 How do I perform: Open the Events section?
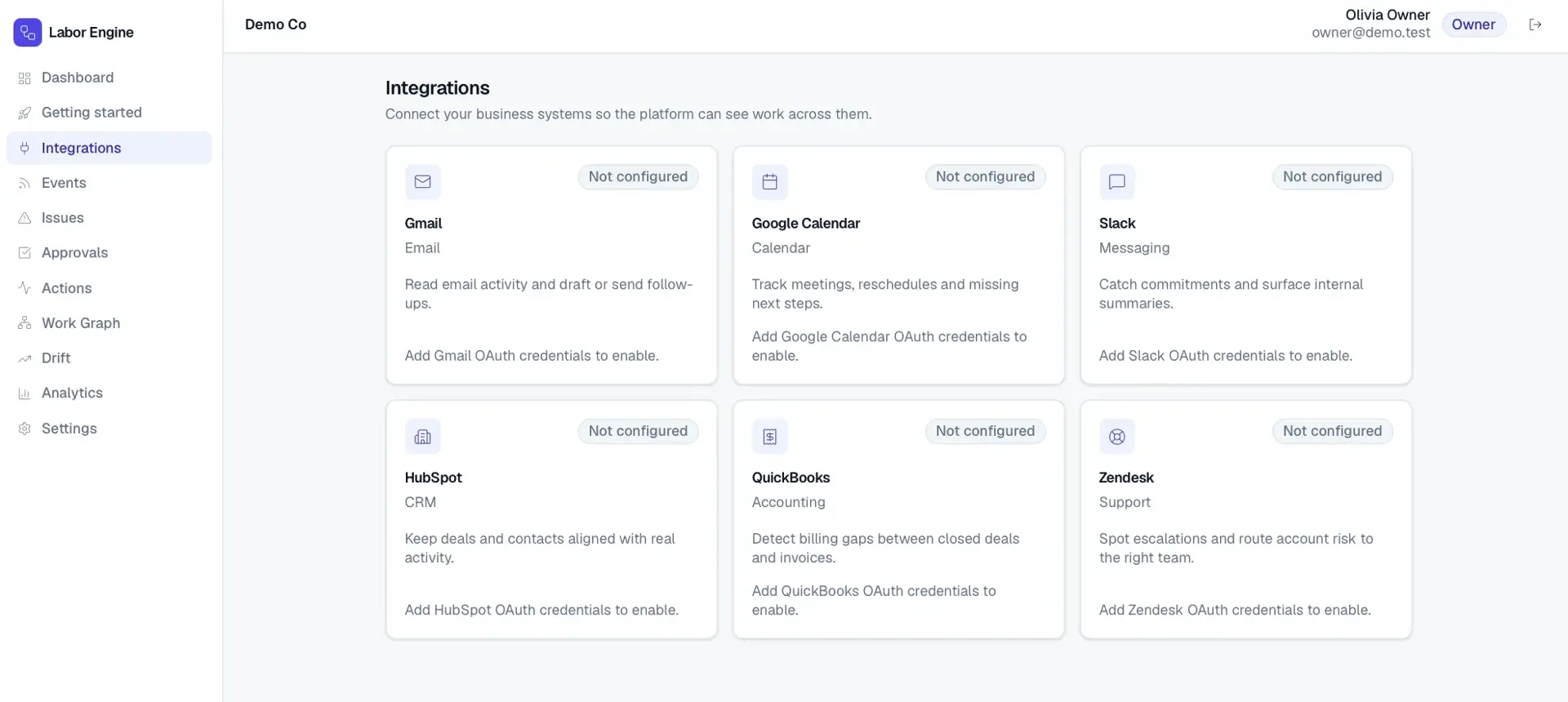109,183
